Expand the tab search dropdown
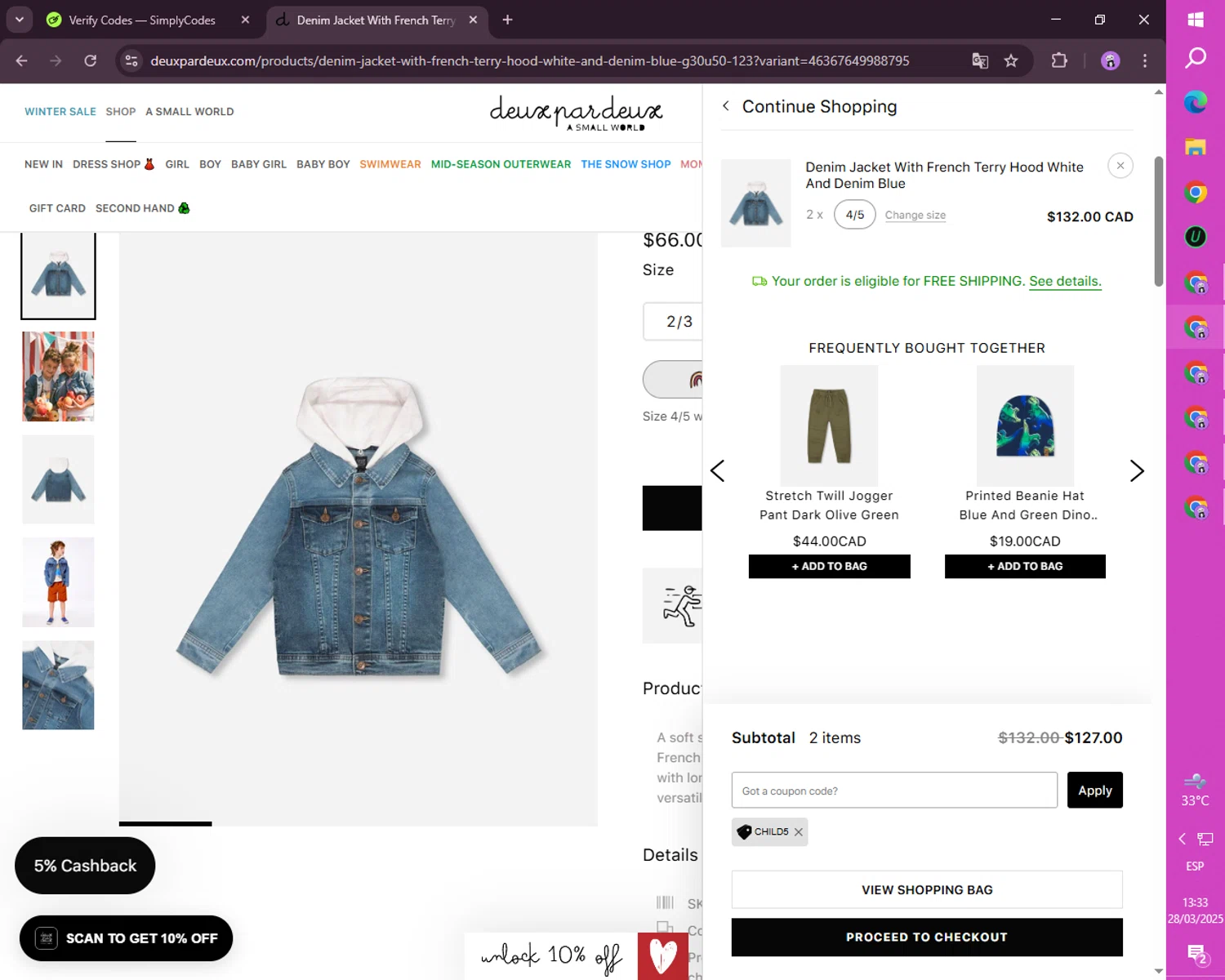The height and width of the screenshot is (980, 1225). click(x=19, y=20)
